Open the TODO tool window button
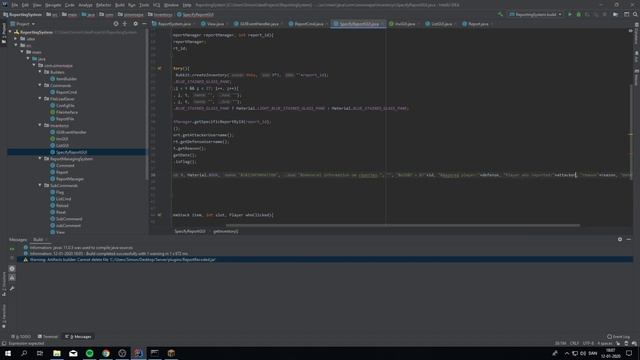Image resolution: width=640 pixels, height=360 pixels. tap(21, 337)
